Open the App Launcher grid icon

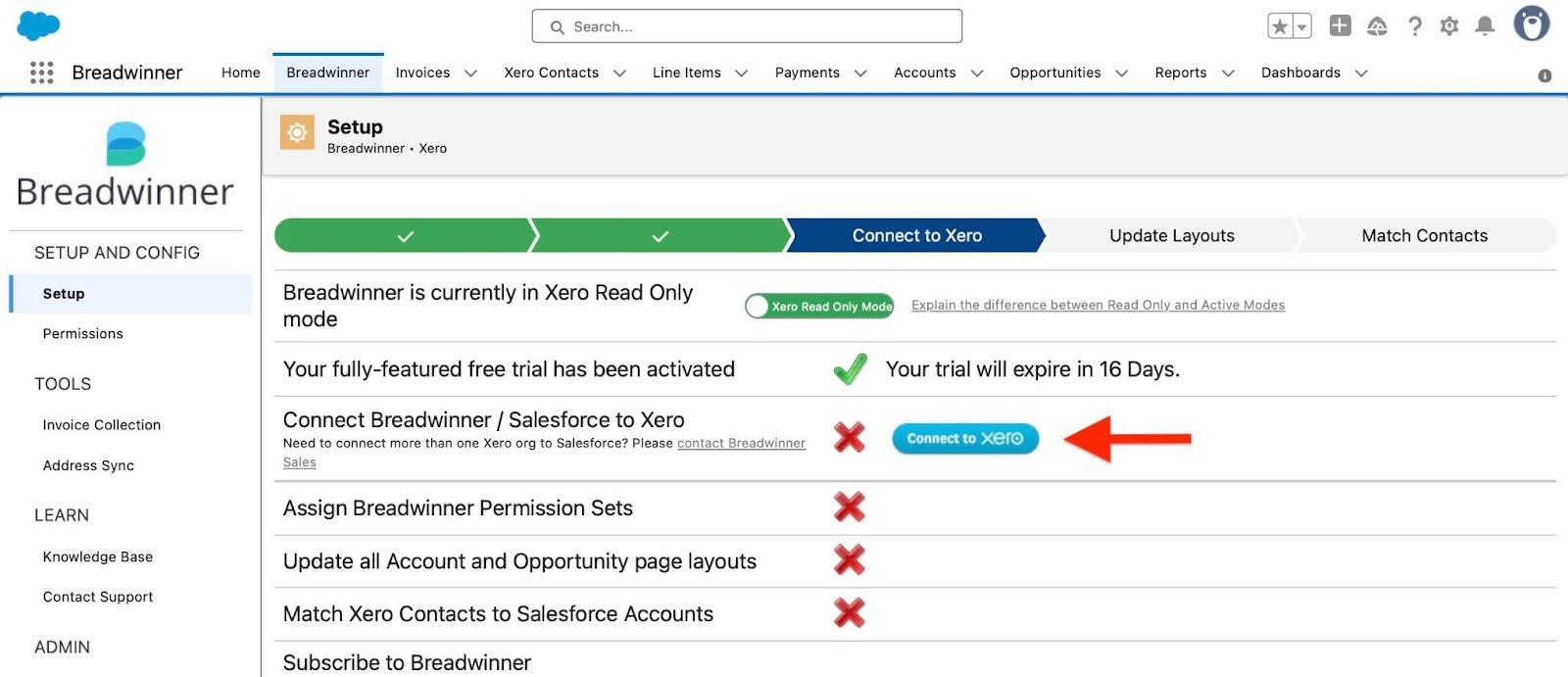[x=41, y=73]
